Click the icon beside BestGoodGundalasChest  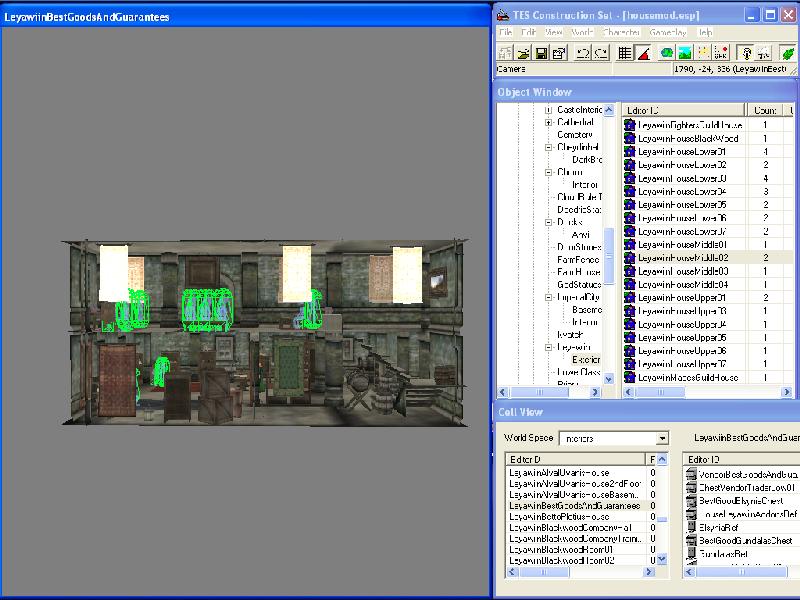point(691,540)
